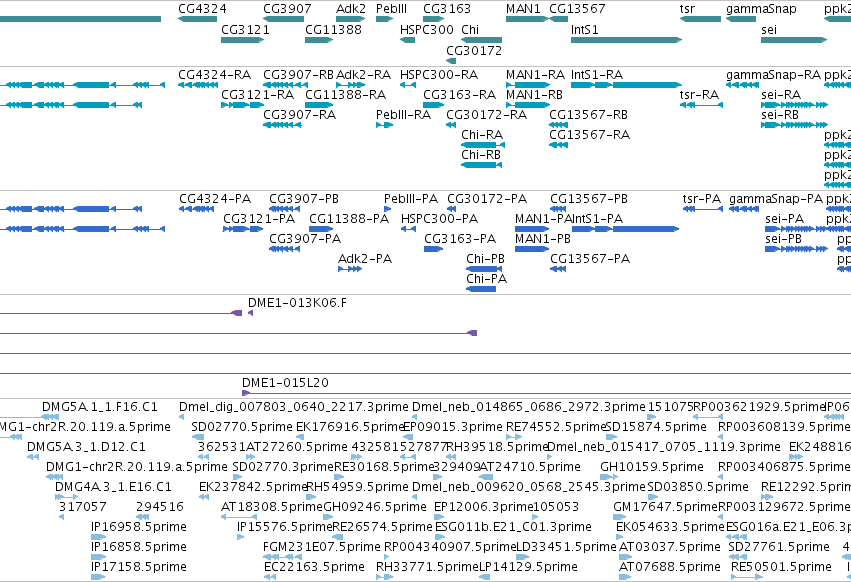This screenshot has height=582, width=851.
Task: Select the RE50501.5prime EST label
Action: click(x=781, y=567)
